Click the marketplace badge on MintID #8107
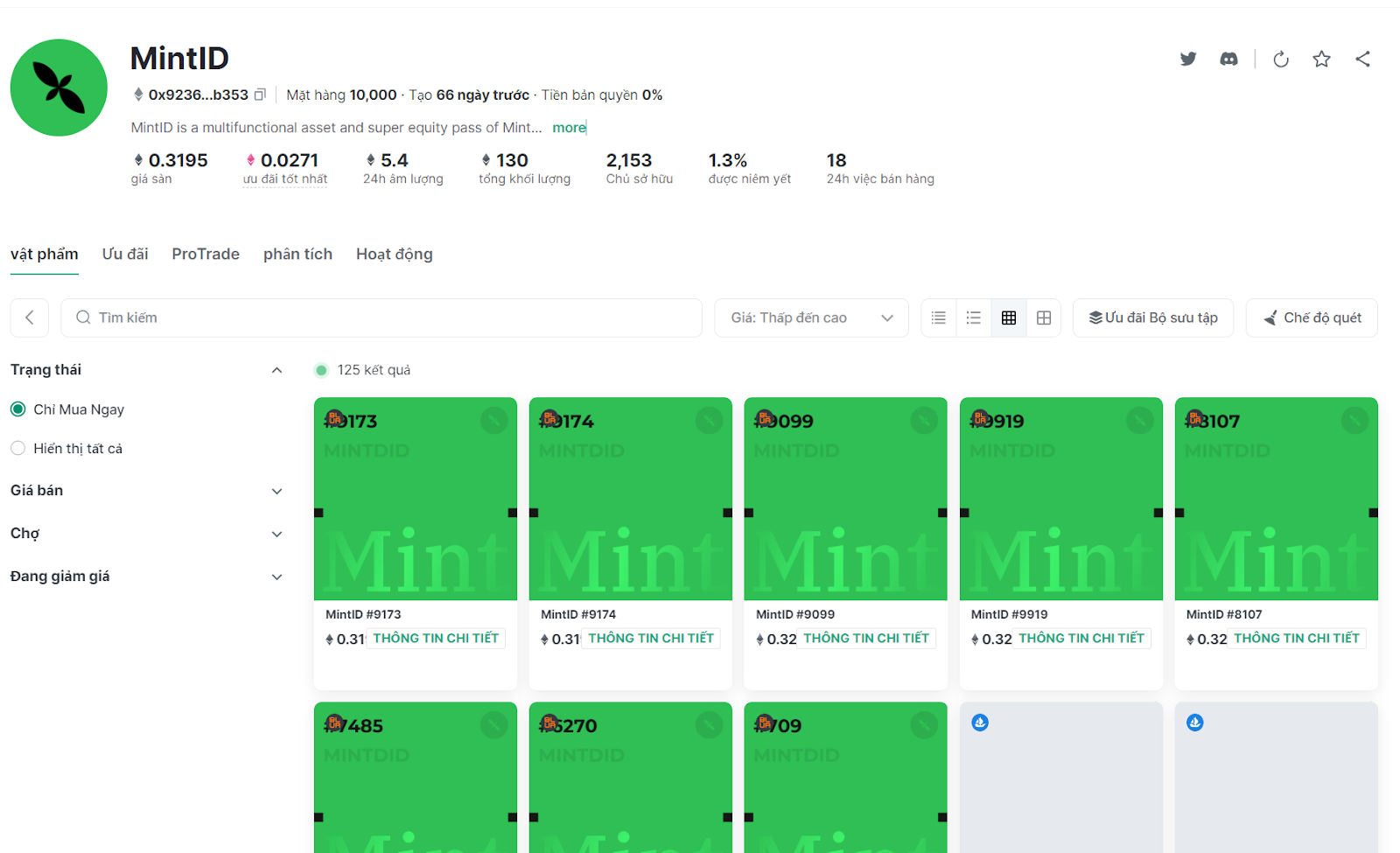The width and height of the screenshot is (1400, 853). pyautogui.click(x=1195, y=418)
